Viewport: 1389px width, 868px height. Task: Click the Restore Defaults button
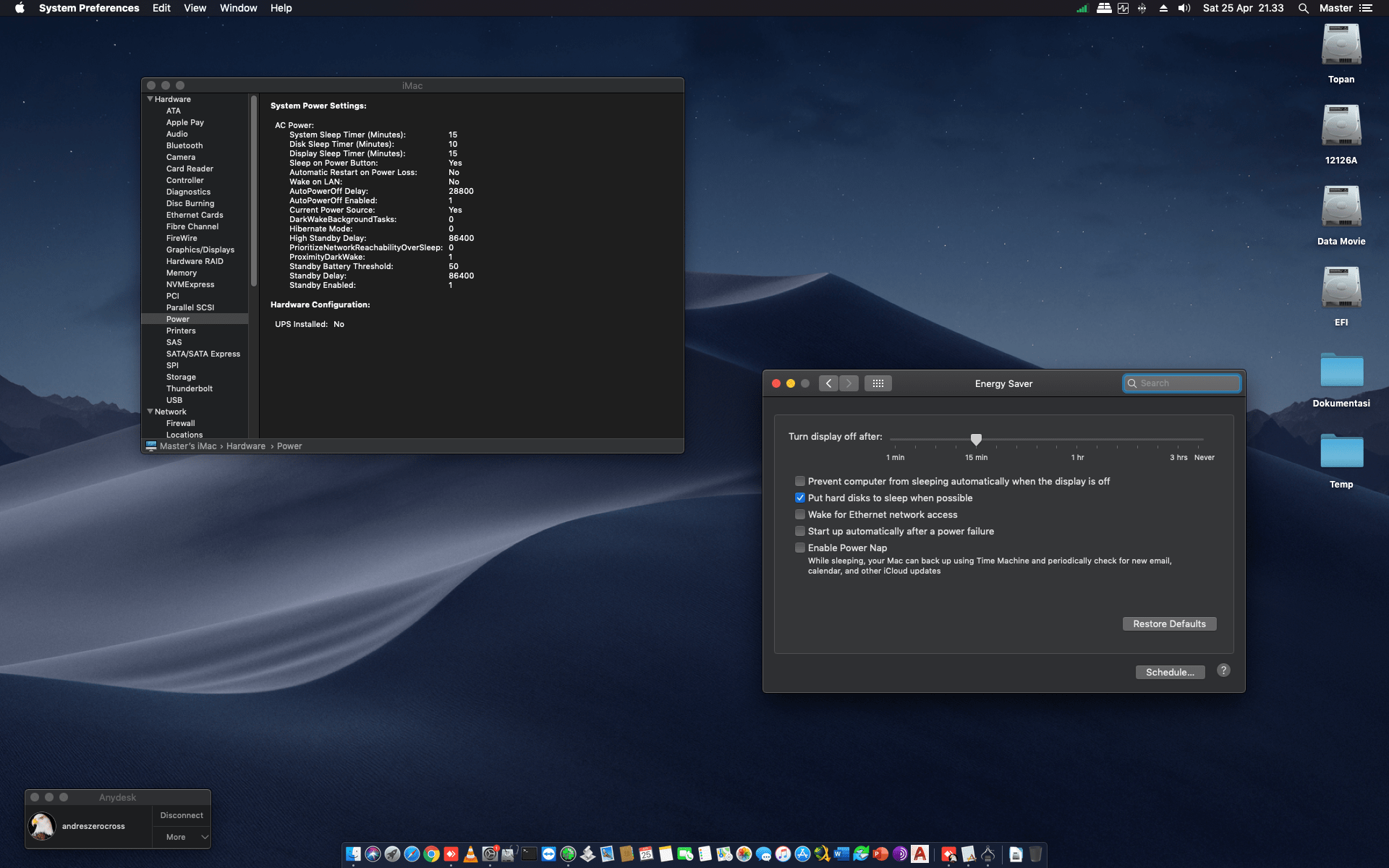[1169, 624]
